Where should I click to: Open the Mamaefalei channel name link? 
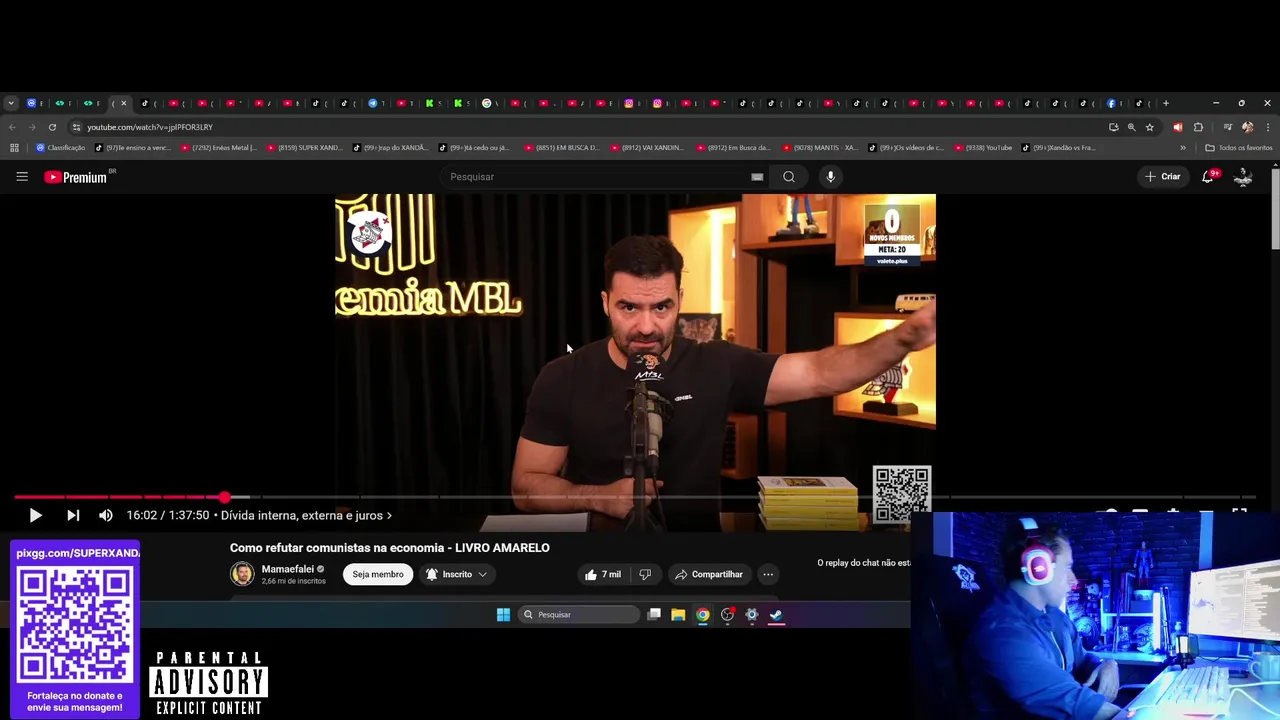287,569
